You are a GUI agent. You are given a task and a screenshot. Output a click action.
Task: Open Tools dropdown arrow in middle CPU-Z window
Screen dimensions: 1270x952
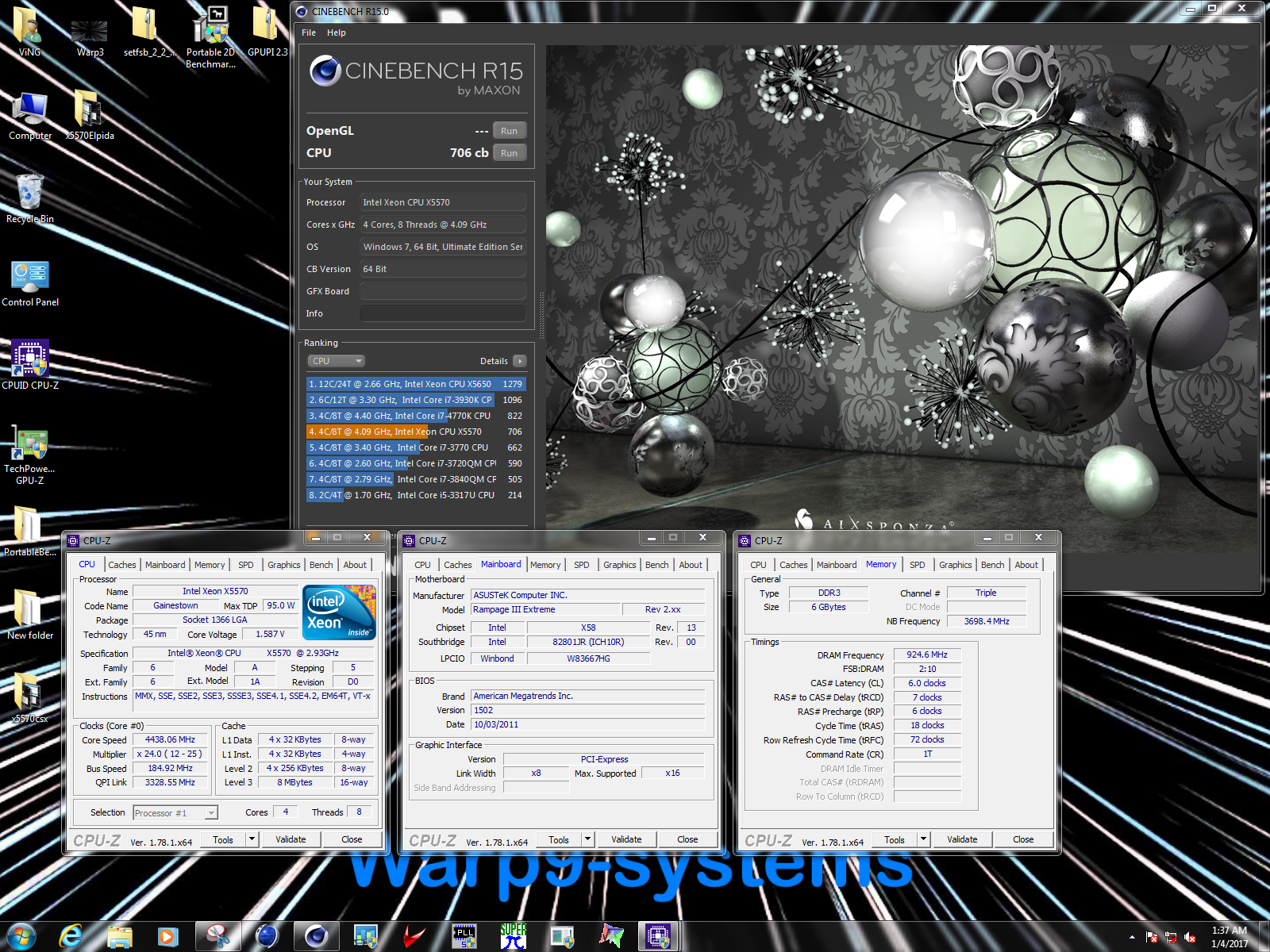click(587, 839)
